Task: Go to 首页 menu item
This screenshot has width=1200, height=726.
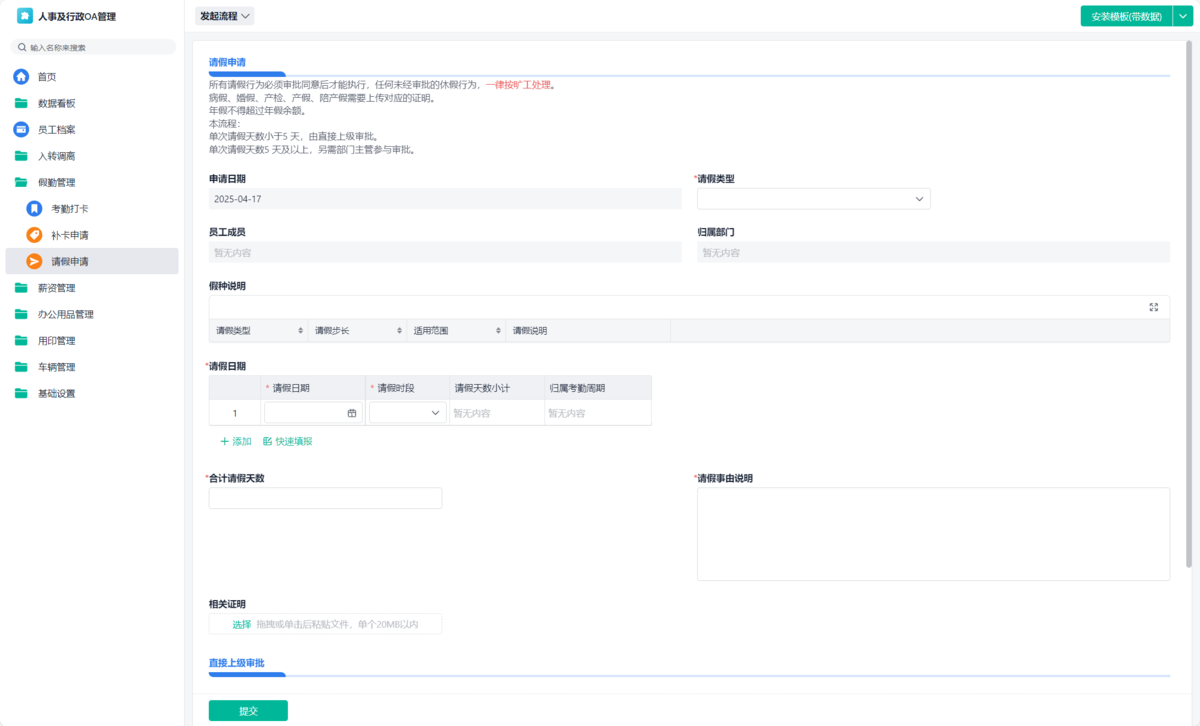Action: click(92, 77)
